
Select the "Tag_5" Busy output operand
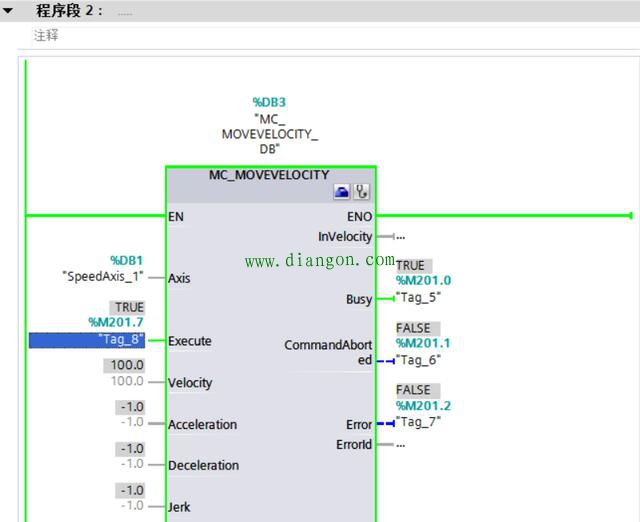418,297
